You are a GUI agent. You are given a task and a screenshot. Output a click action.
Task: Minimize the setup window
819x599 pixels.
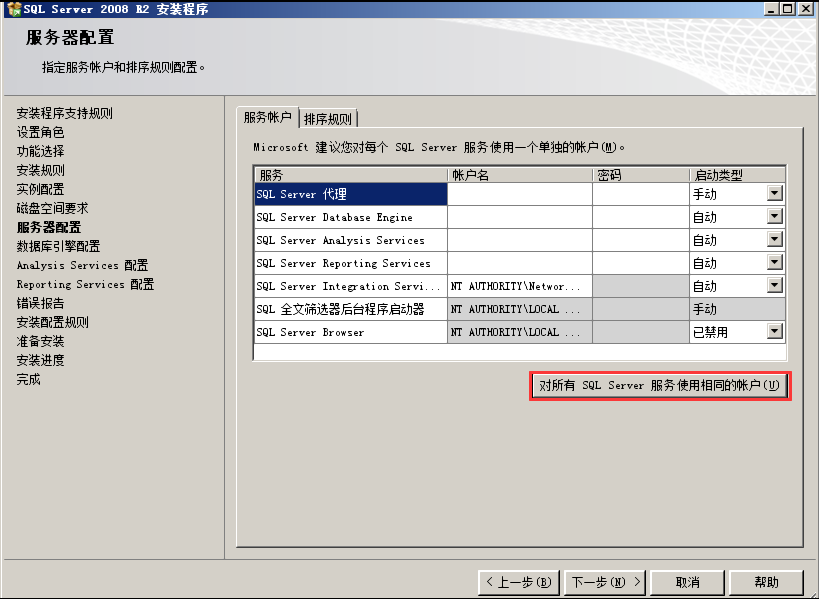[771, 9]
